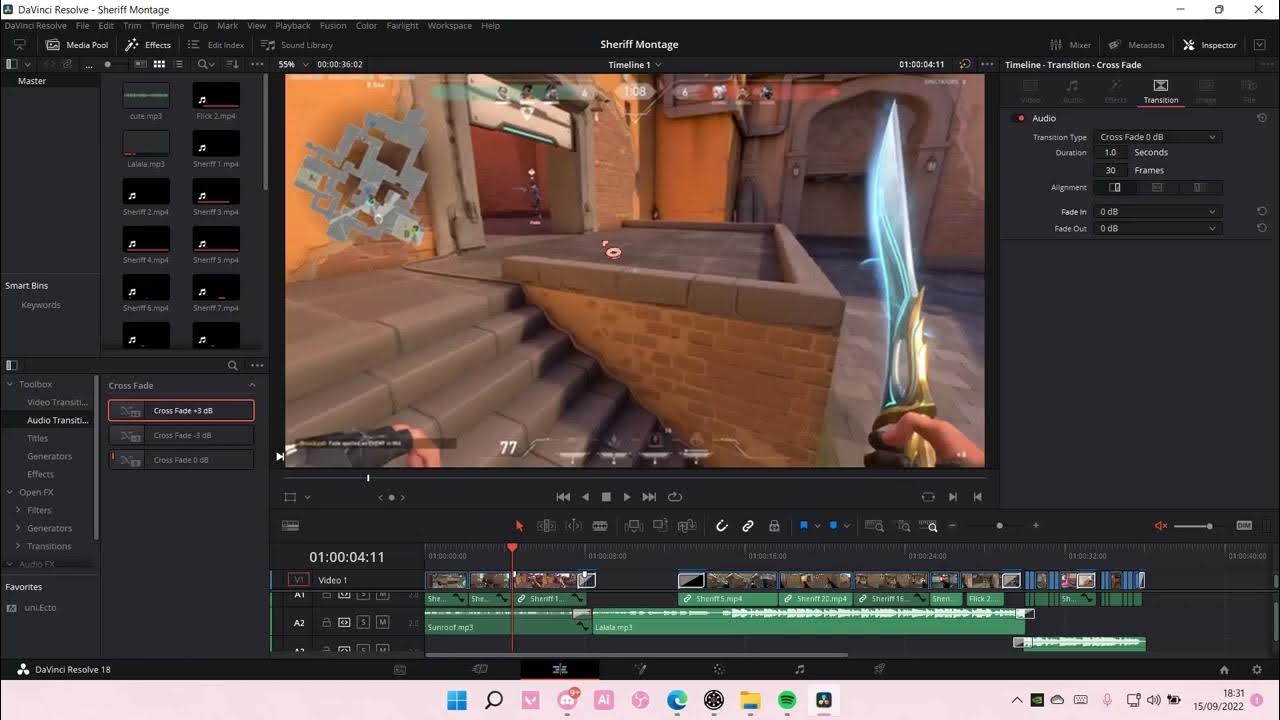Open the Playback menu
The image size is (1280, 720).
[293, 26]
